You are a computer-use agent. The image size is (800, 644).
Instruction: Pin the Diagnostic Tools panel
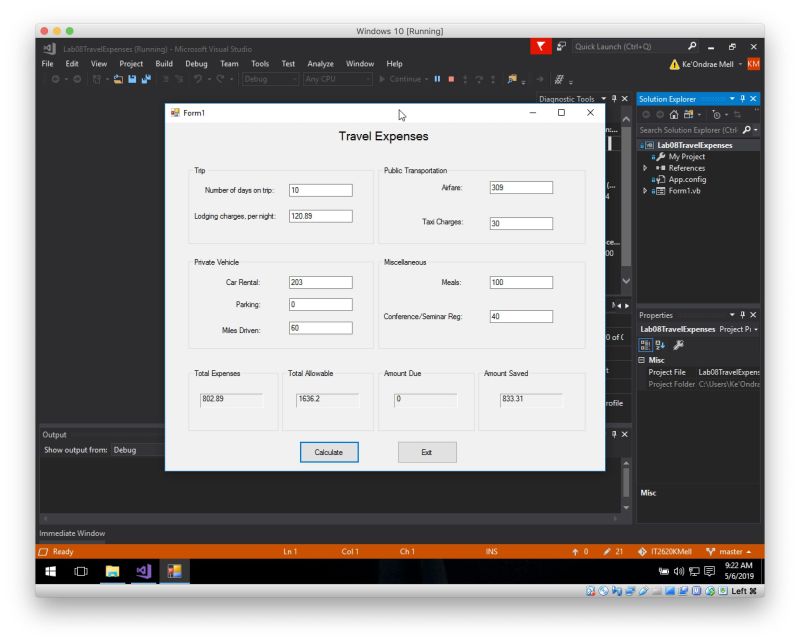click(614, 98)
